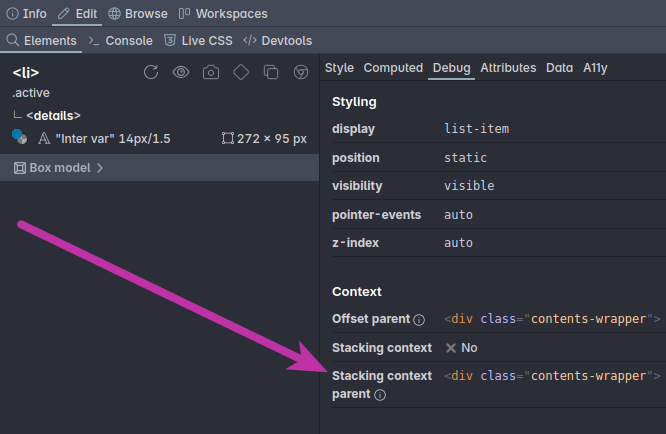
Task: Click the z-index value auto
Action: click(458, 242)
